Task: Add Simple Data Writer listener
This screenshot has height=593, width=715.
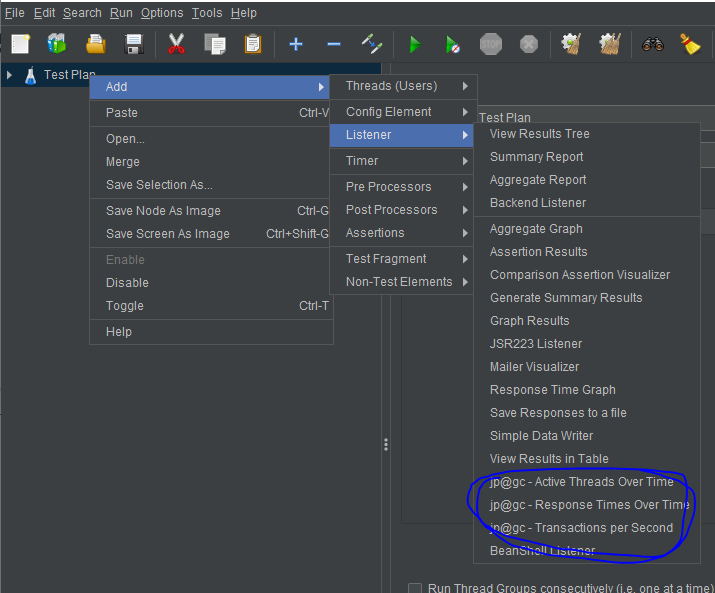Action: 587,436
